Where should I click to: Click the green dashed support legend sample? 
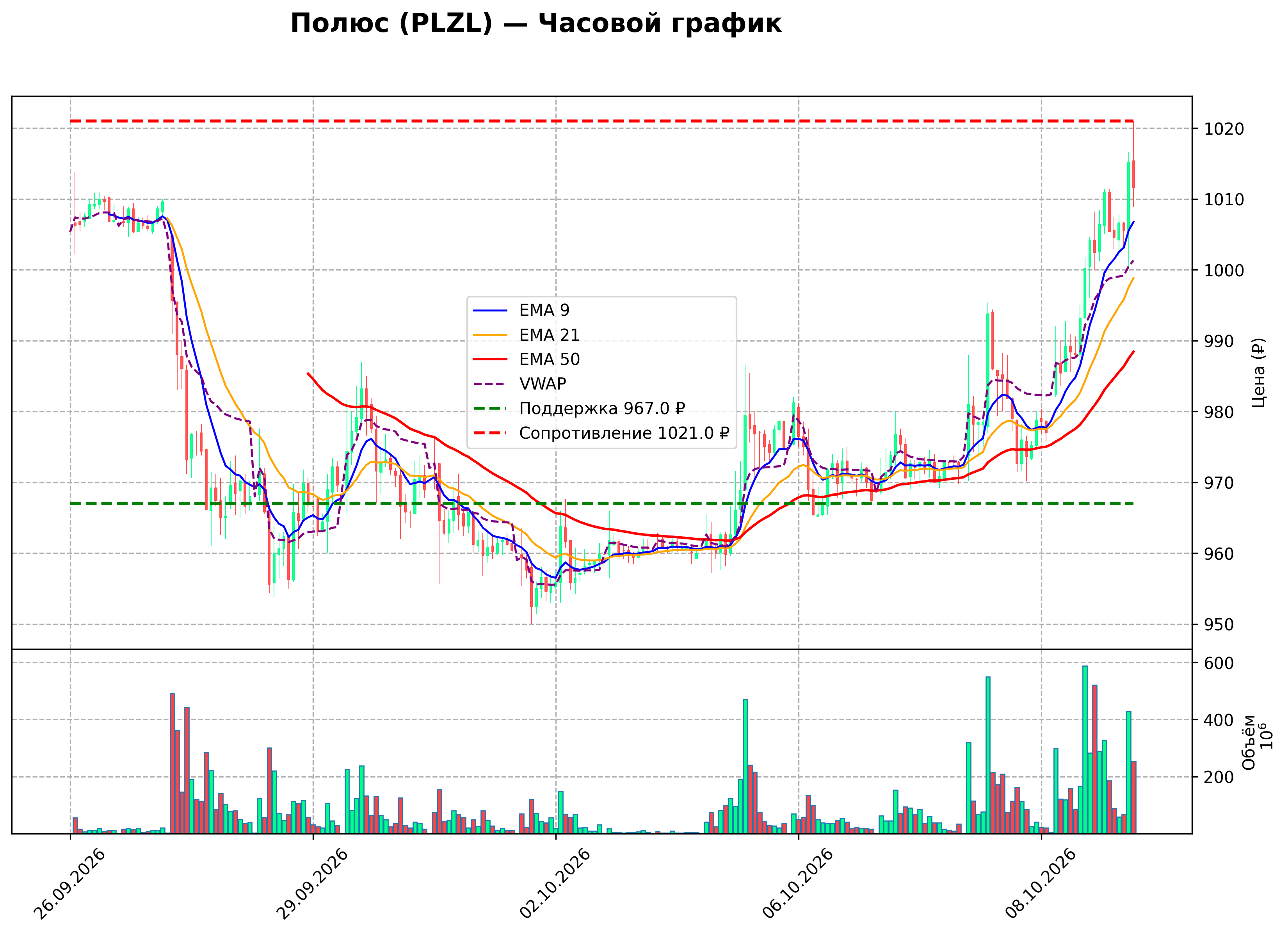(x=490, y=409)
